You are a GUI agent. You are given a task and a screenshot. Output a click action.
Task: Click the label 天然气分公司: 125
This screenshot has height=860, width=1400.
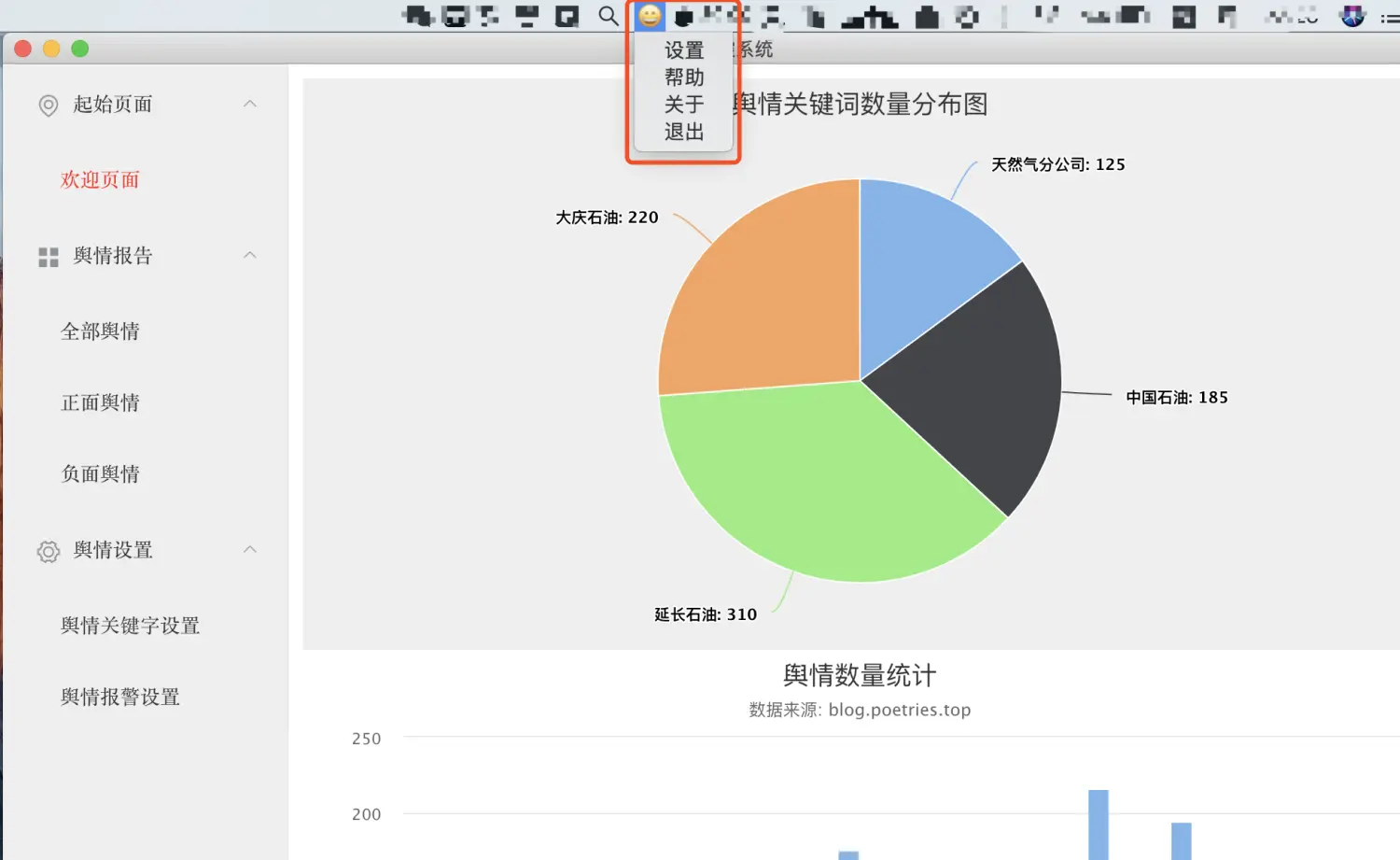(x=1058, y=164)
